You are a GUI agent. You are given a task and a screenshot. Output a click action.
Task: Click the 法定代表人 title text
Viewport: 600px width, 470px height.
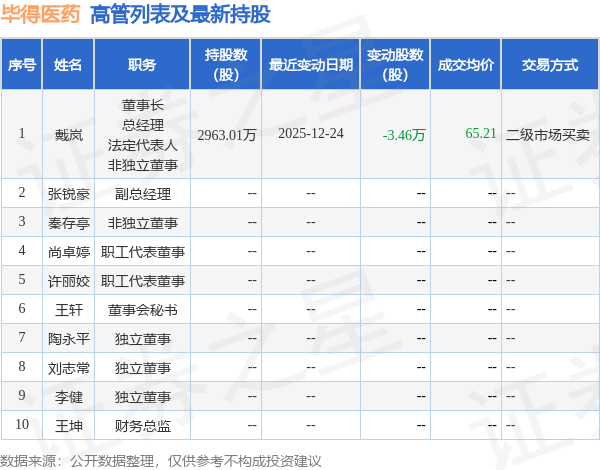(143, 145)
